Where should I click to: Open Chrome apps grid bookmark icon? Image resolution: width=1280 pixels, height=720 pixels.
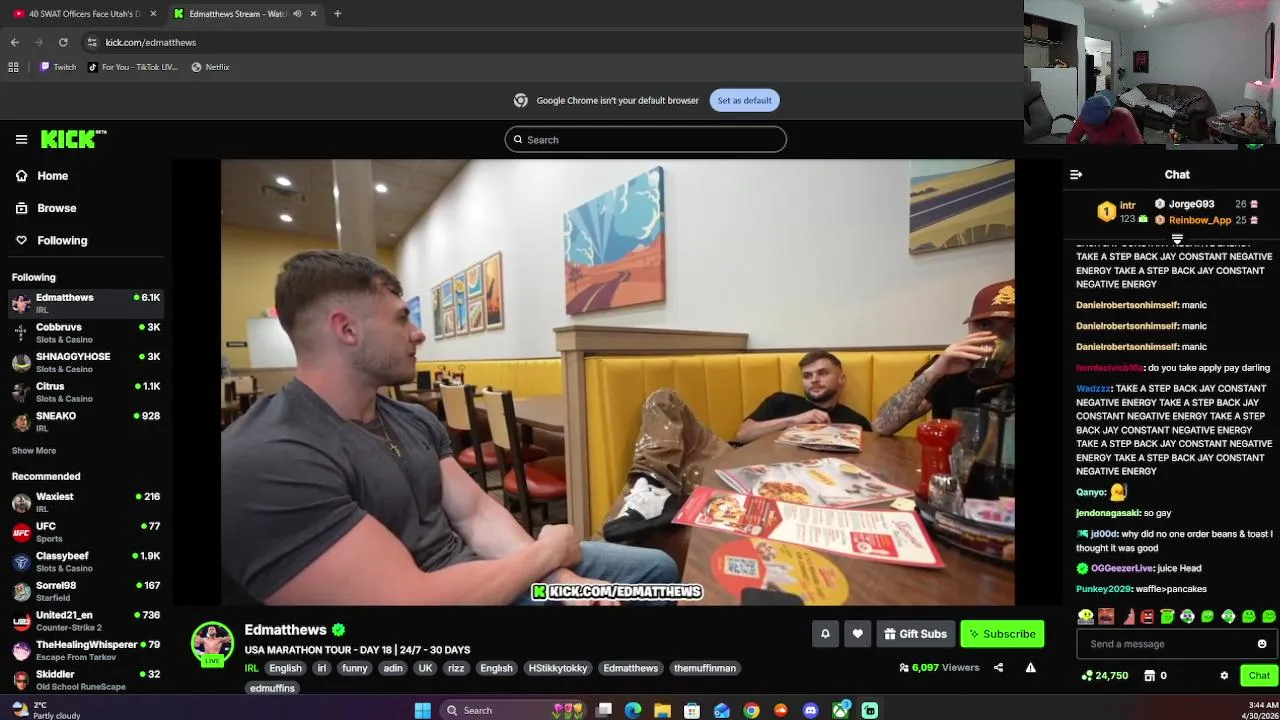pos(13,67)
